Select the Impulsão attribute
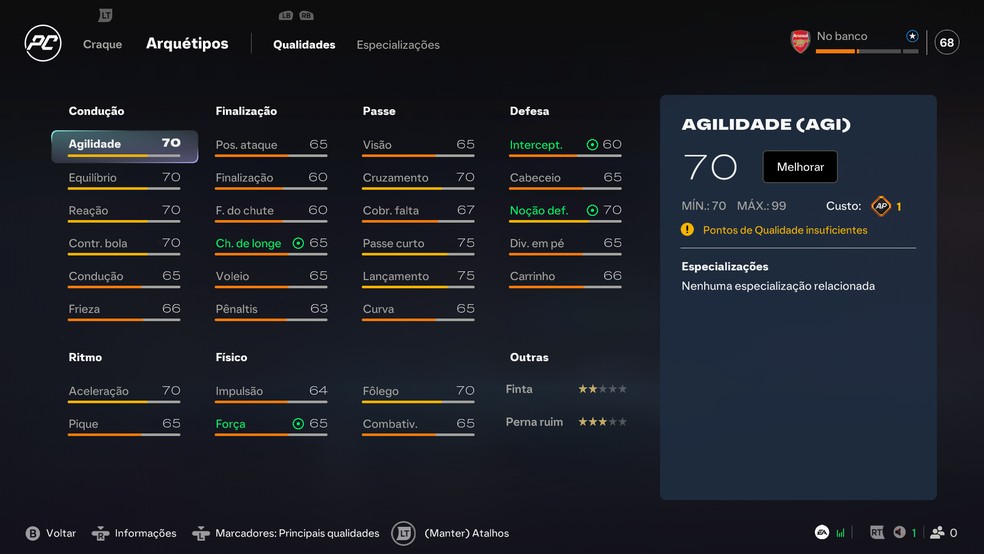The image size is (984, 554). 271,392
